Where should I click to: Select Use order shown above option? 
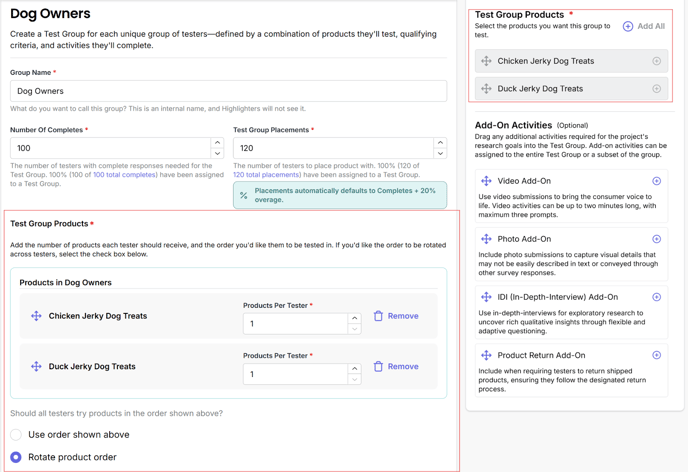[x=16, y=435]
